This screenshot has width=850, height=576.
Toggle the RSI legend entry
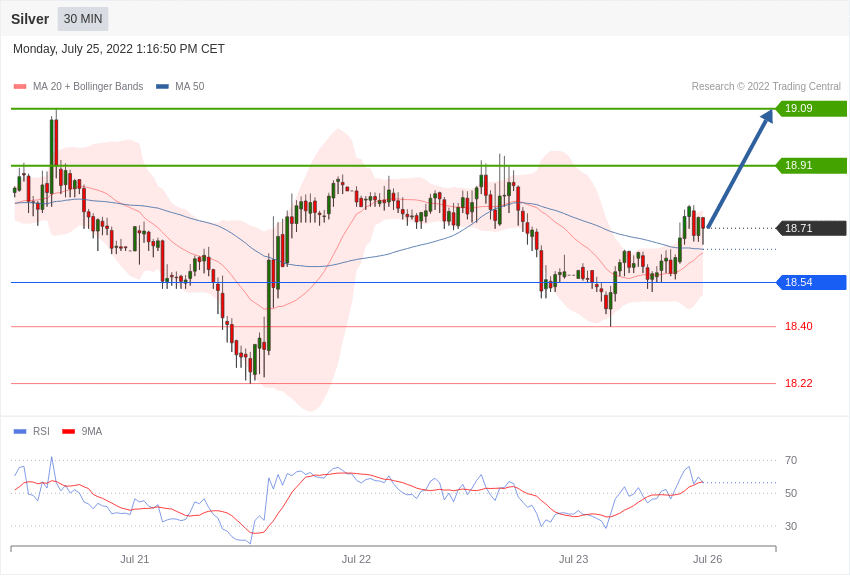click(31, 431)
